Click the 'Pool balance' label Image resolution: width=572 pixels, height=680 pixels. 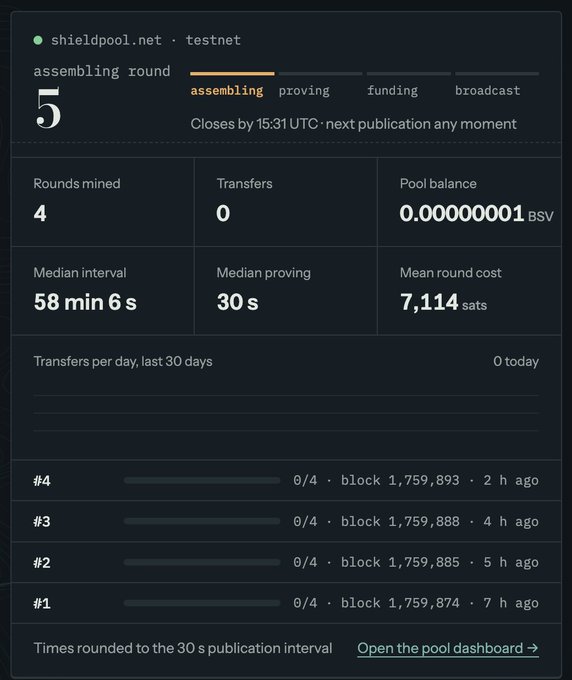click(x=438, y=183)
